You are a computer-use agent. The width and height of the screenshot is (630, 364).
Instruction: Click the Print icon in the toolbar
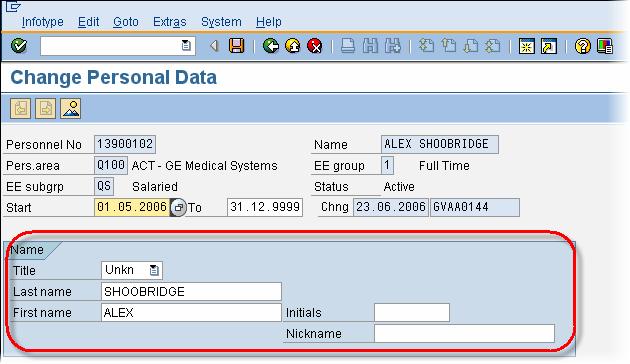point(348,46)
